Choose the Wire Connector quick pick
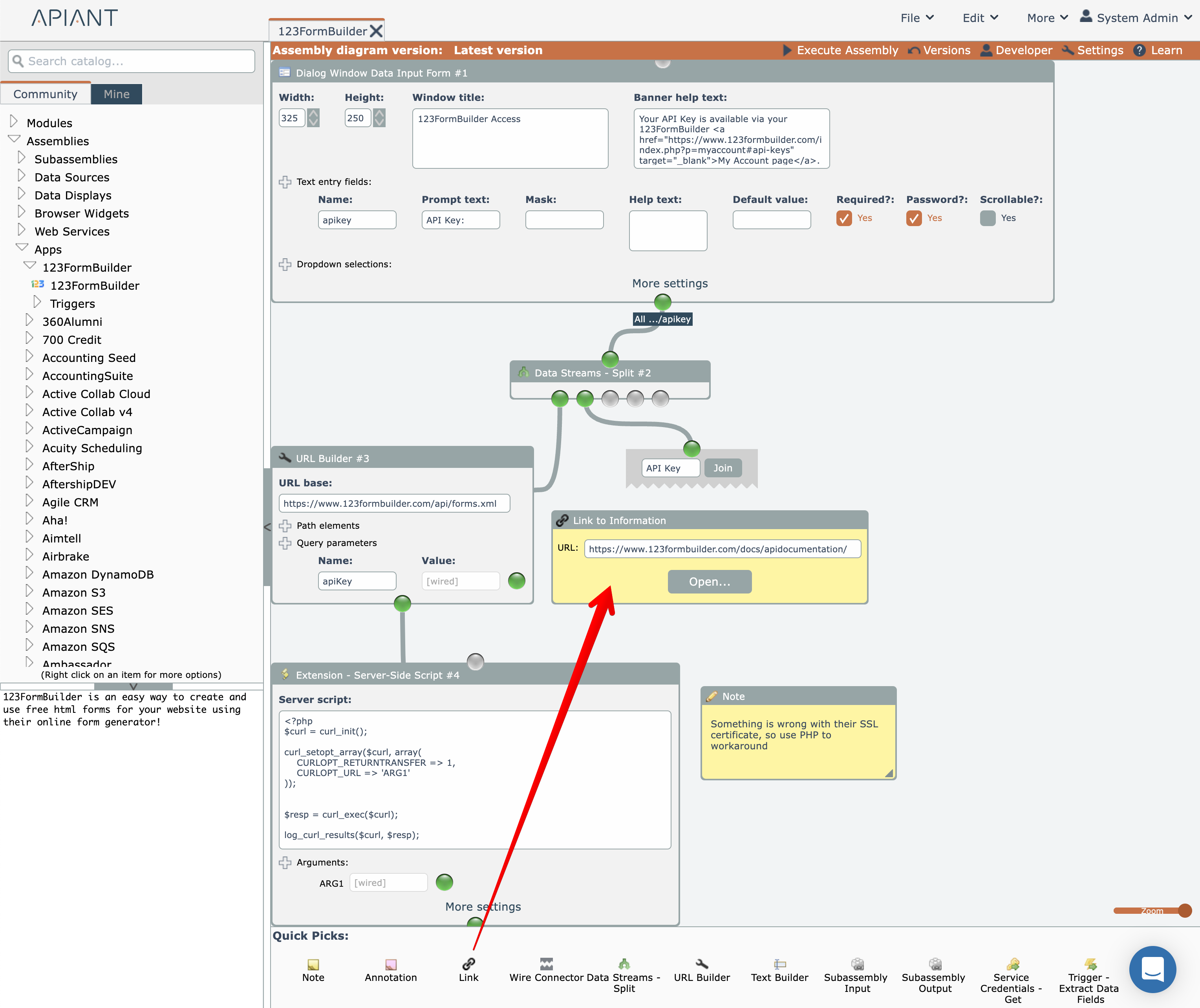Screen dimensions: 1200x1008 click(x=546, y=964)
